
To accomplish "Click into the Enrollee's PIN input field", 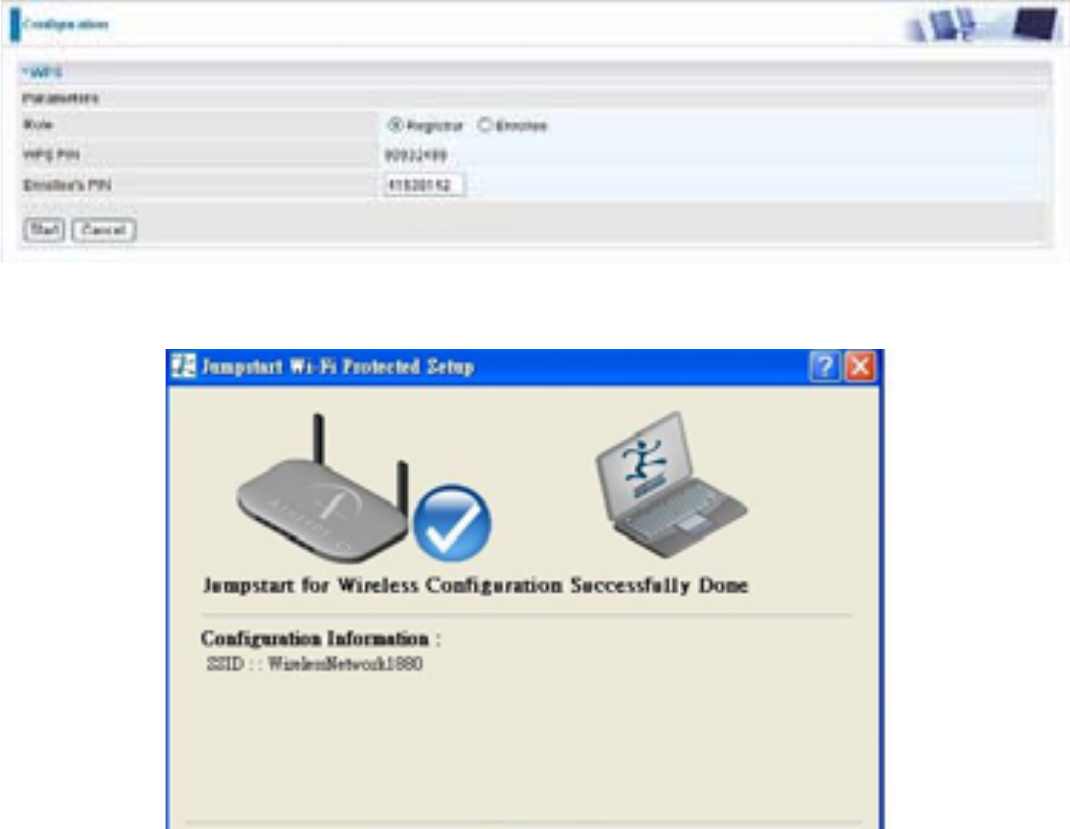I will [424, 185].
